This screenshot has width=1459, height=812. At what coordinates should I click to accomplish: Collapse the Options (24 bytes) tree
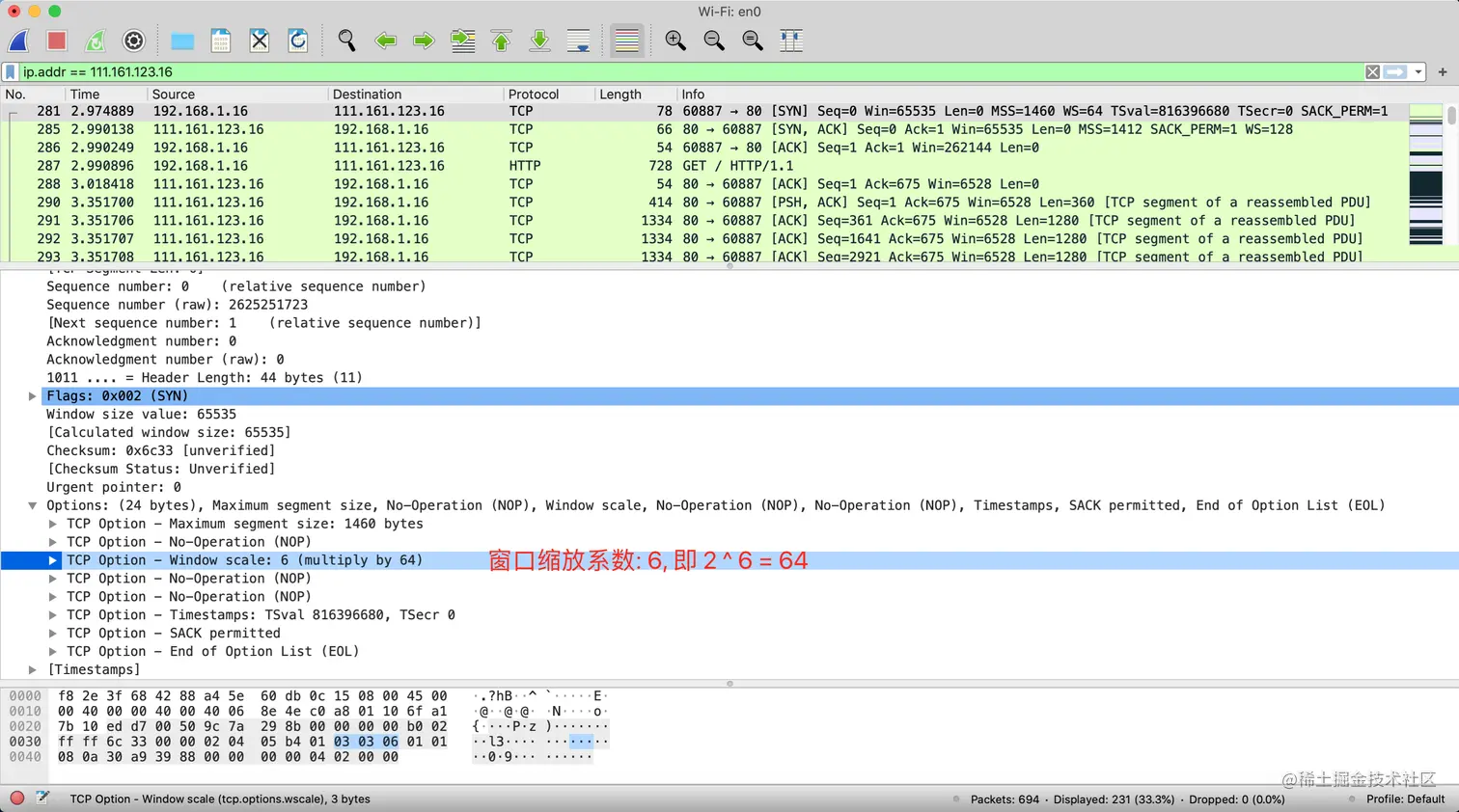pyautogui.click(x=32, y=505)
